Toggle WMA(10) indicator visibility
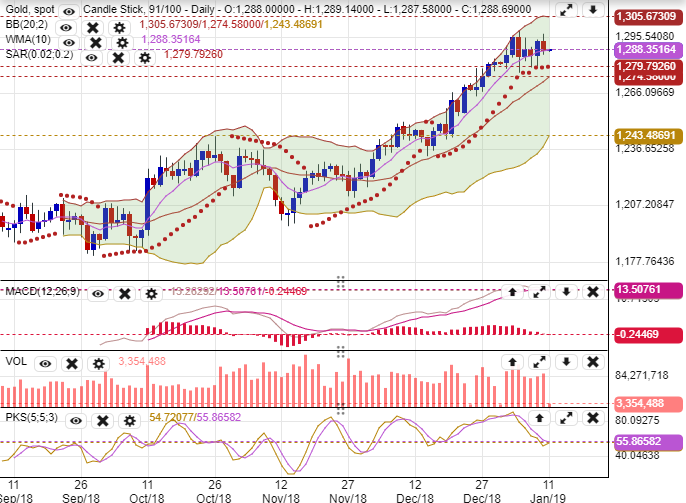 click(67, 43)
